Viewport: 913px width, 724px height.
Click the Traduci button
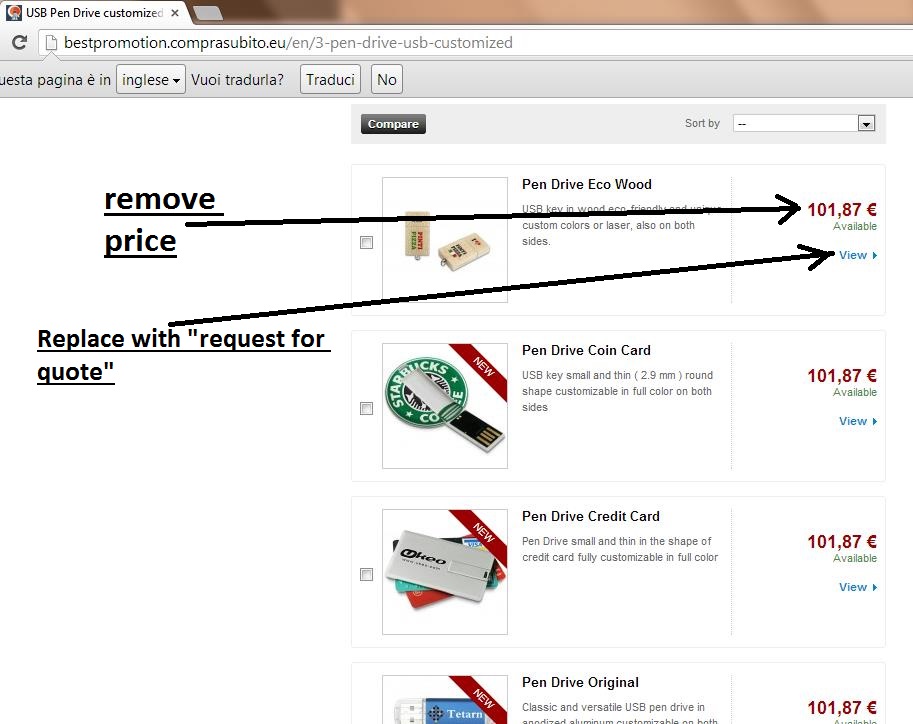(330, 79)
